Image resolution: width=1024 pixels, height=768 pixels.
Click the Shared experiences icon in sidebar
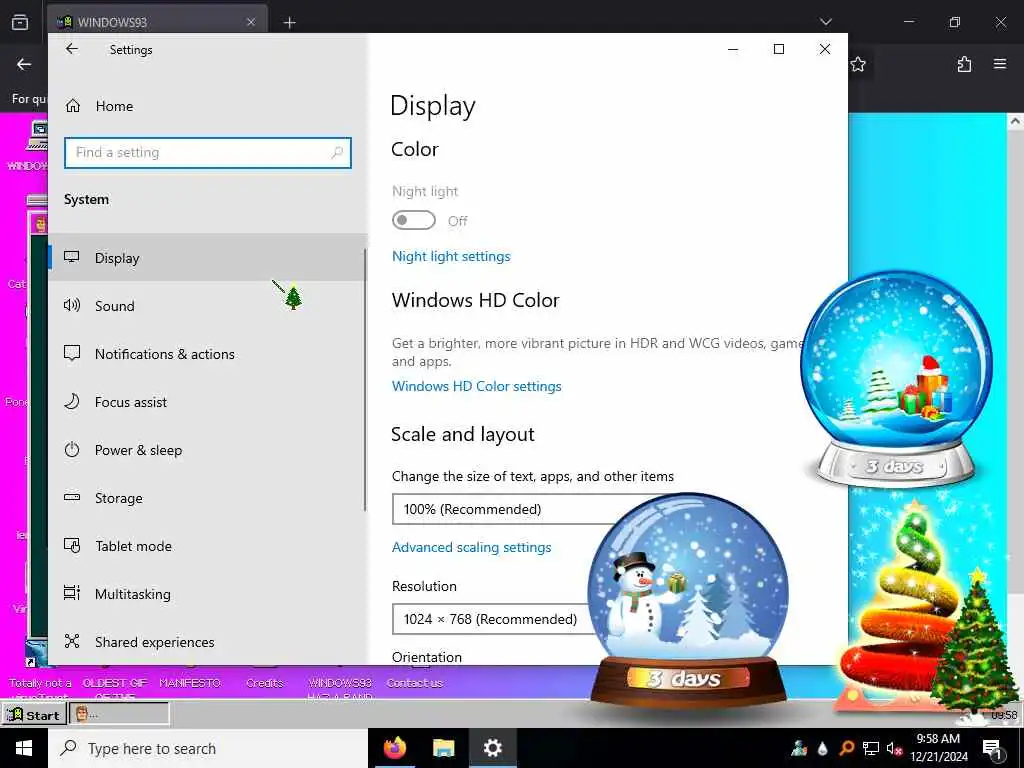tap(72, 641)
